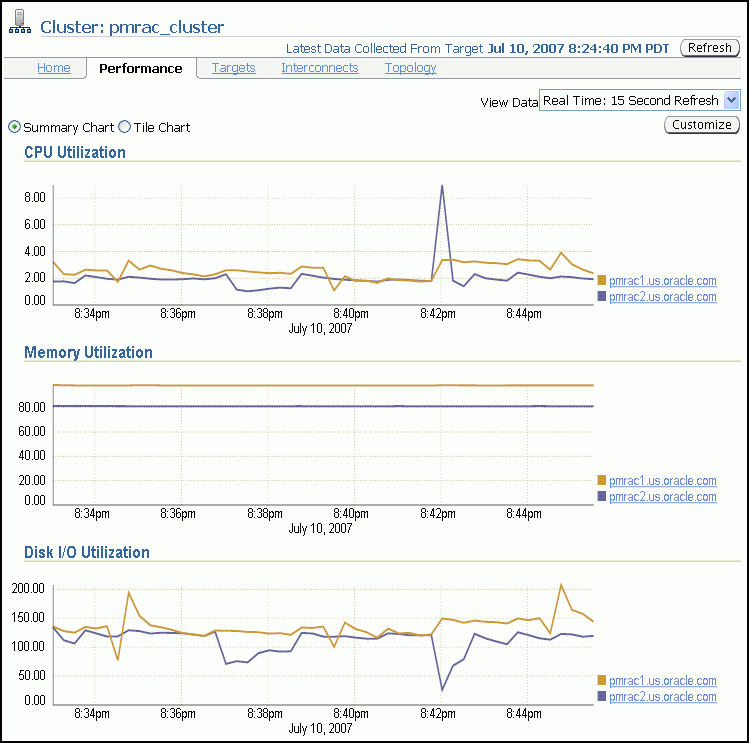Open the Targets tab
The width and height of the screenshot is (749, 743).
pyautogui.click(x=233, y=68)
